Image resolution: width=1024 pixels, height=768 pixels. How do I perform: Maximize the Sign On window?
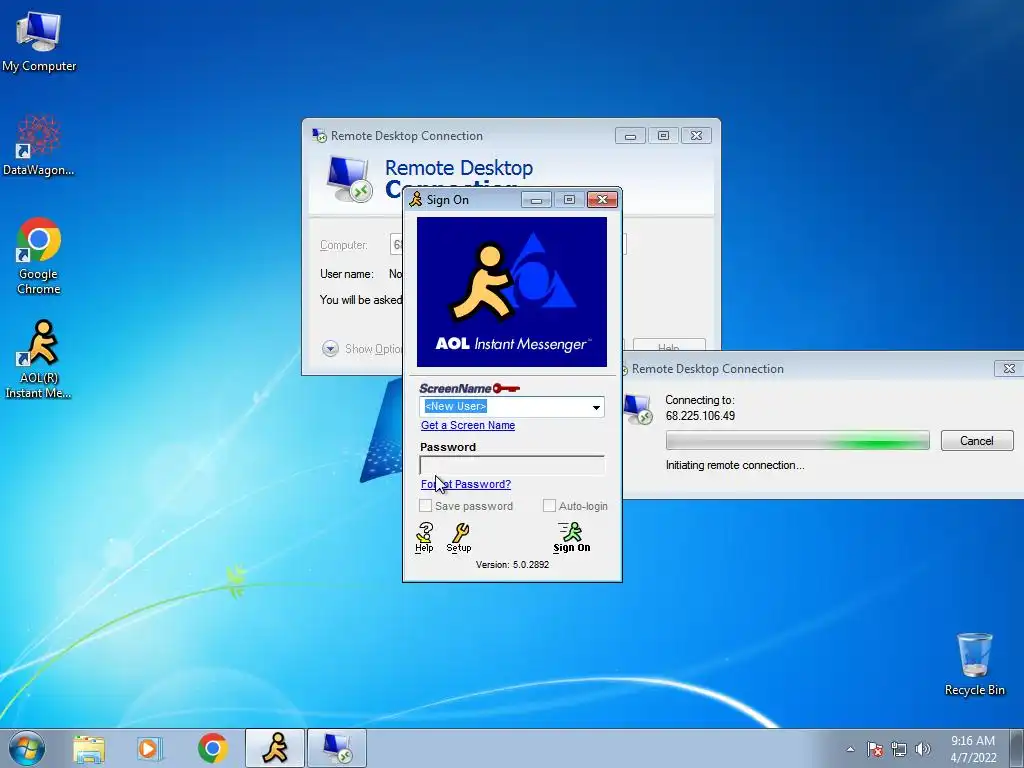569,199
